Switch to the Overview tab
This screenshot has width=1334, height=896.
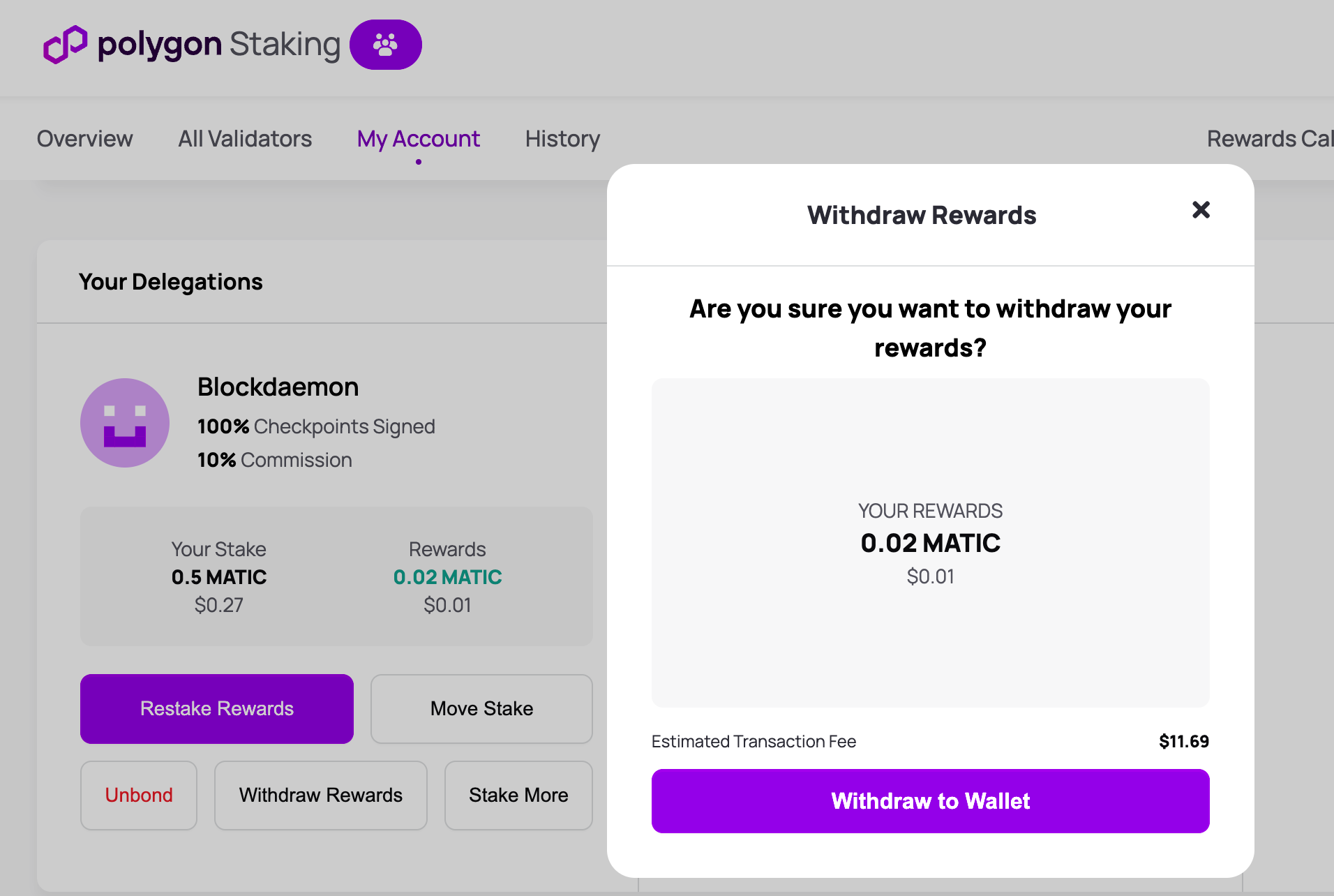(84, 139)
